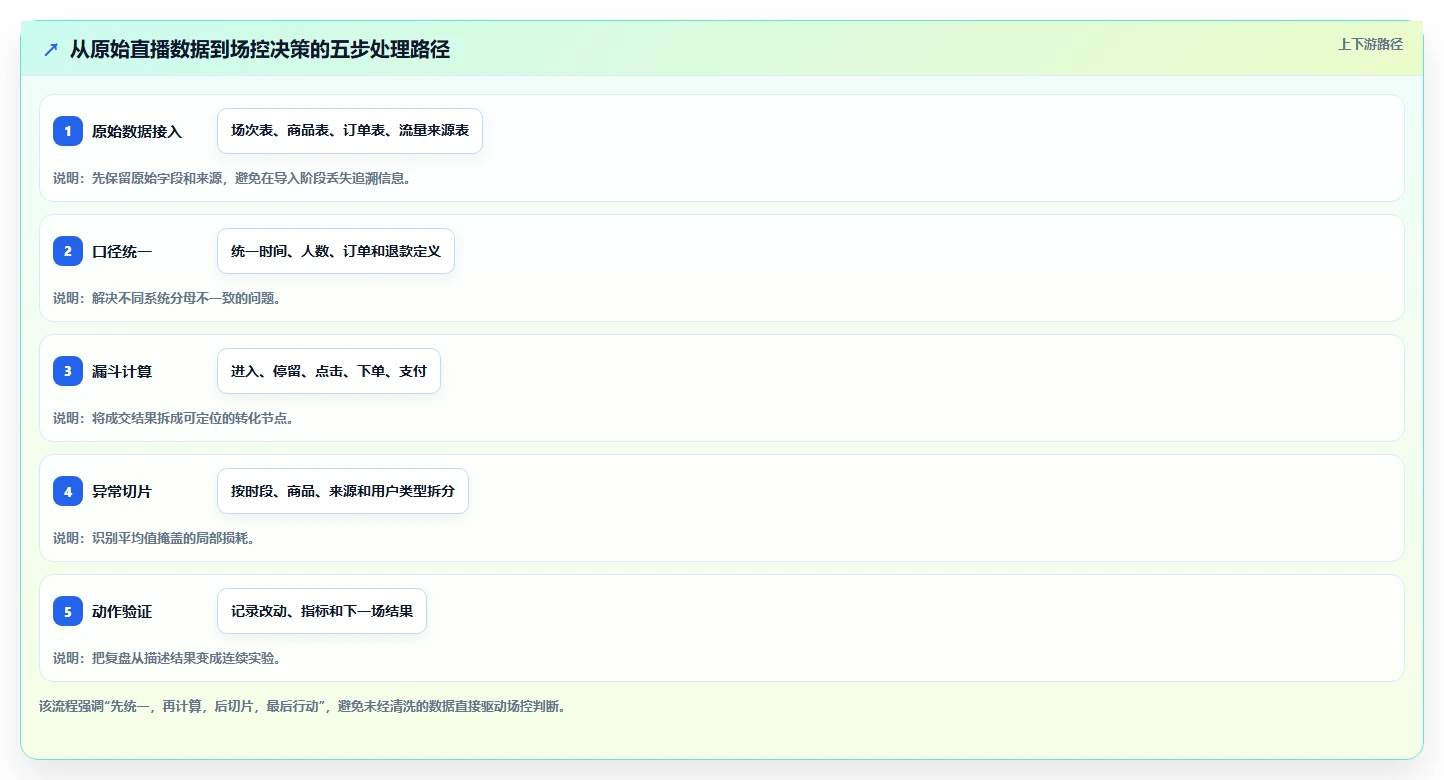Click step number 1 badge

point(68,131)
